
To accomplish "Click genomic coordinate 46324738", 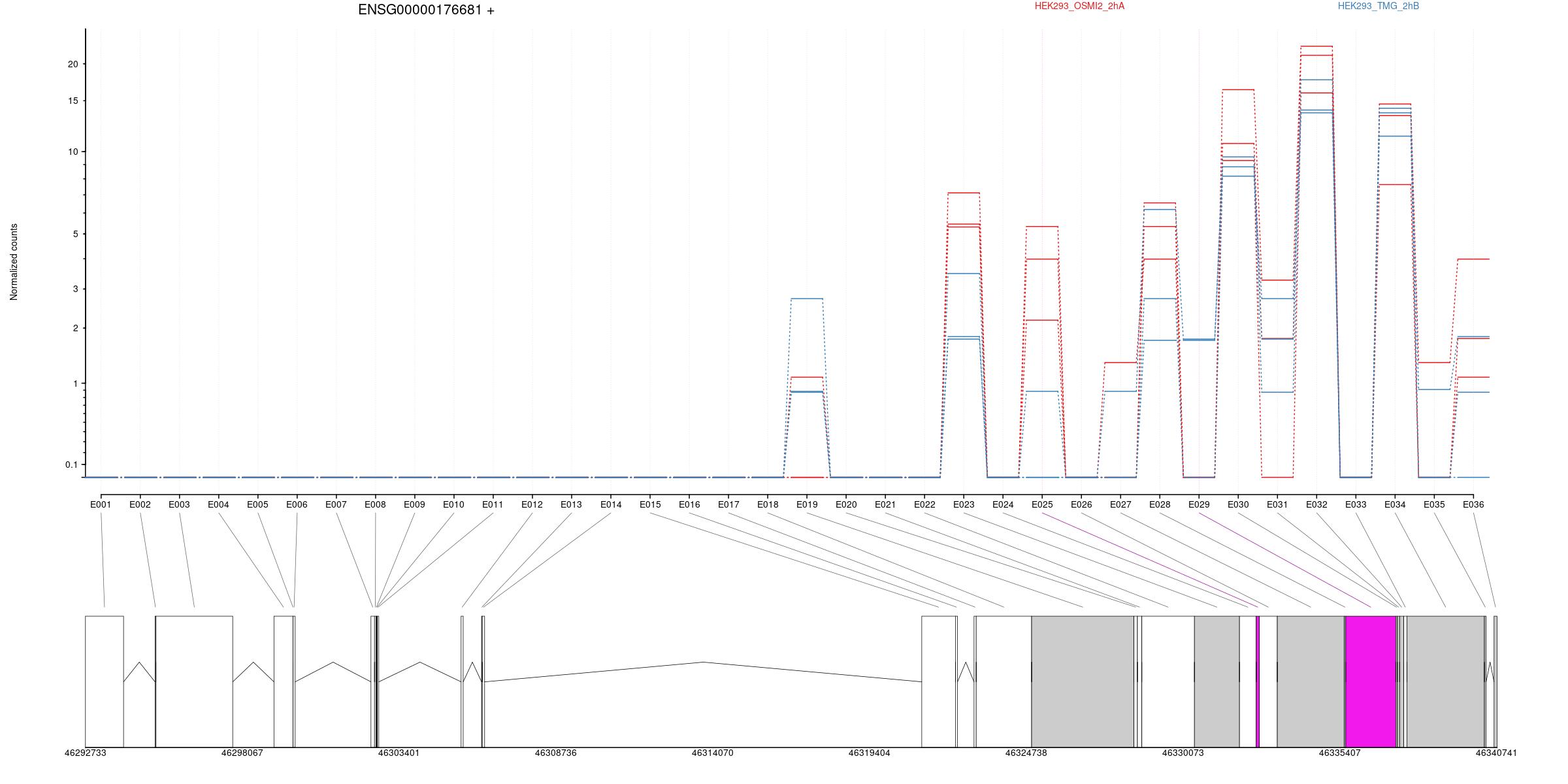I will pyautogui.click(x=1026, y=753).
